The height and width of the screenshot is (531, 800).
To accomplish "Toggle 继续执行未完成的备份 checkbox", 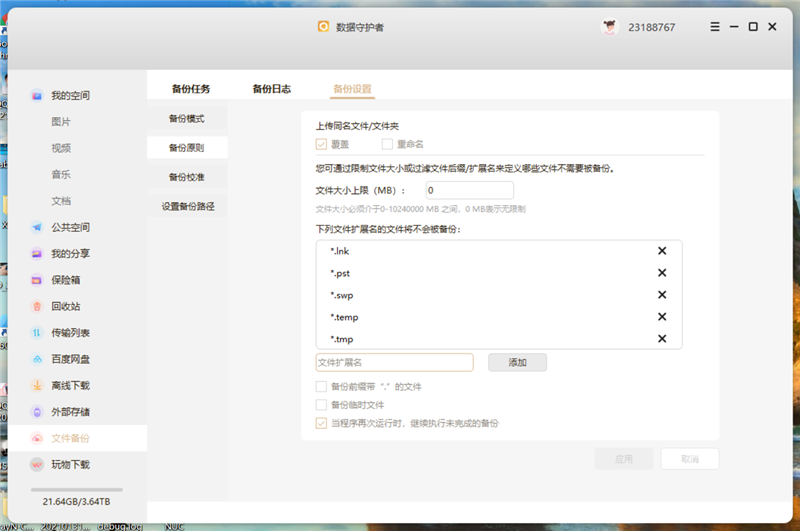I will [x=321, y=423].
